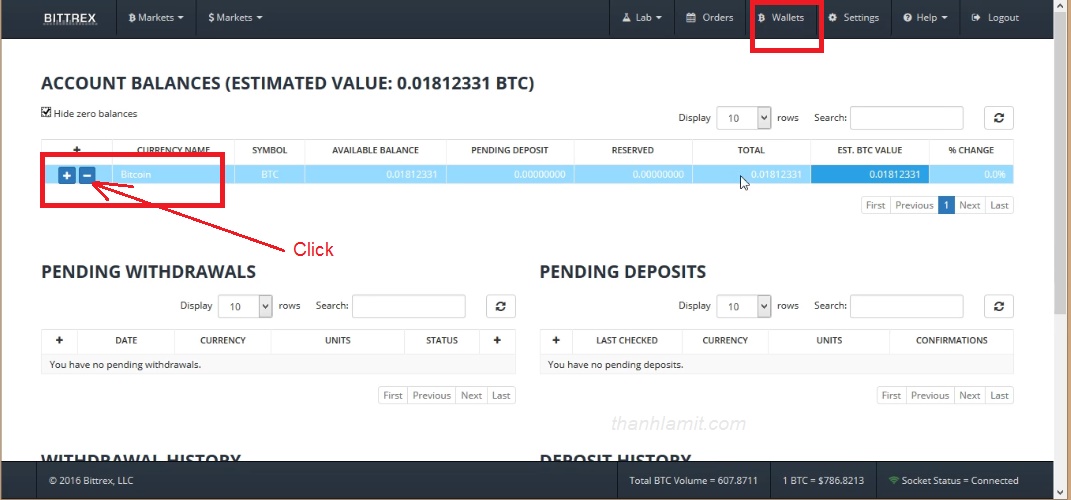Focus the Pending Withdrawals search field

pyautogui.click(x=408, y=307)
